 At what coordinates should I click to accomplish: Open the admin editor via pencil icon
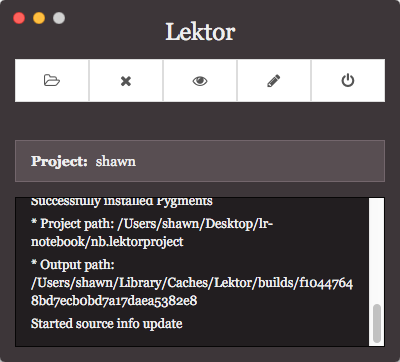[x=274, y=80]
